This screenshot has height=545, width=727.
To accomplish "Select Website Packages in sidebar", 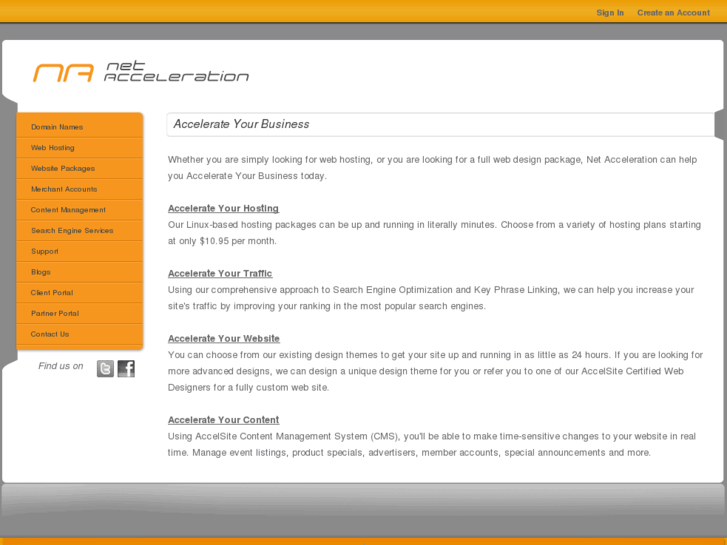I will [80, 168].
